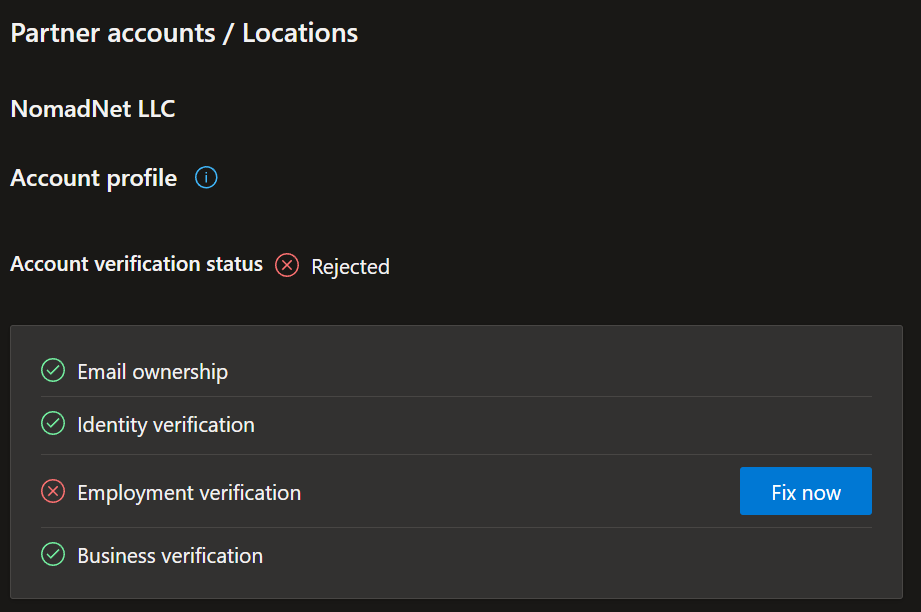Click the Business verification green checkmark icon
921x612 pixels.
click(x=53, y=554)
